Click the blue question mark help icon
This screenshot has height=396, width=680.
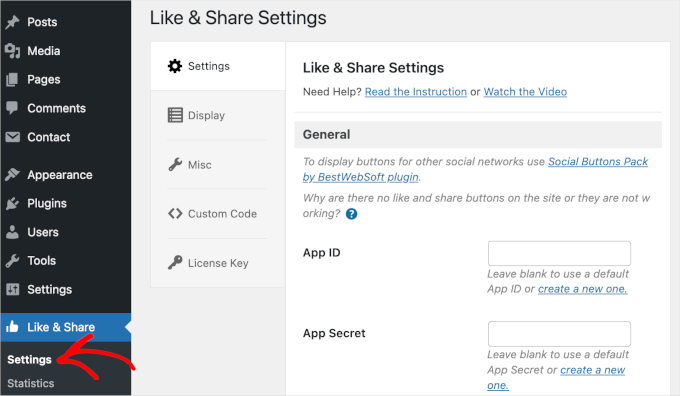[351, 214]
